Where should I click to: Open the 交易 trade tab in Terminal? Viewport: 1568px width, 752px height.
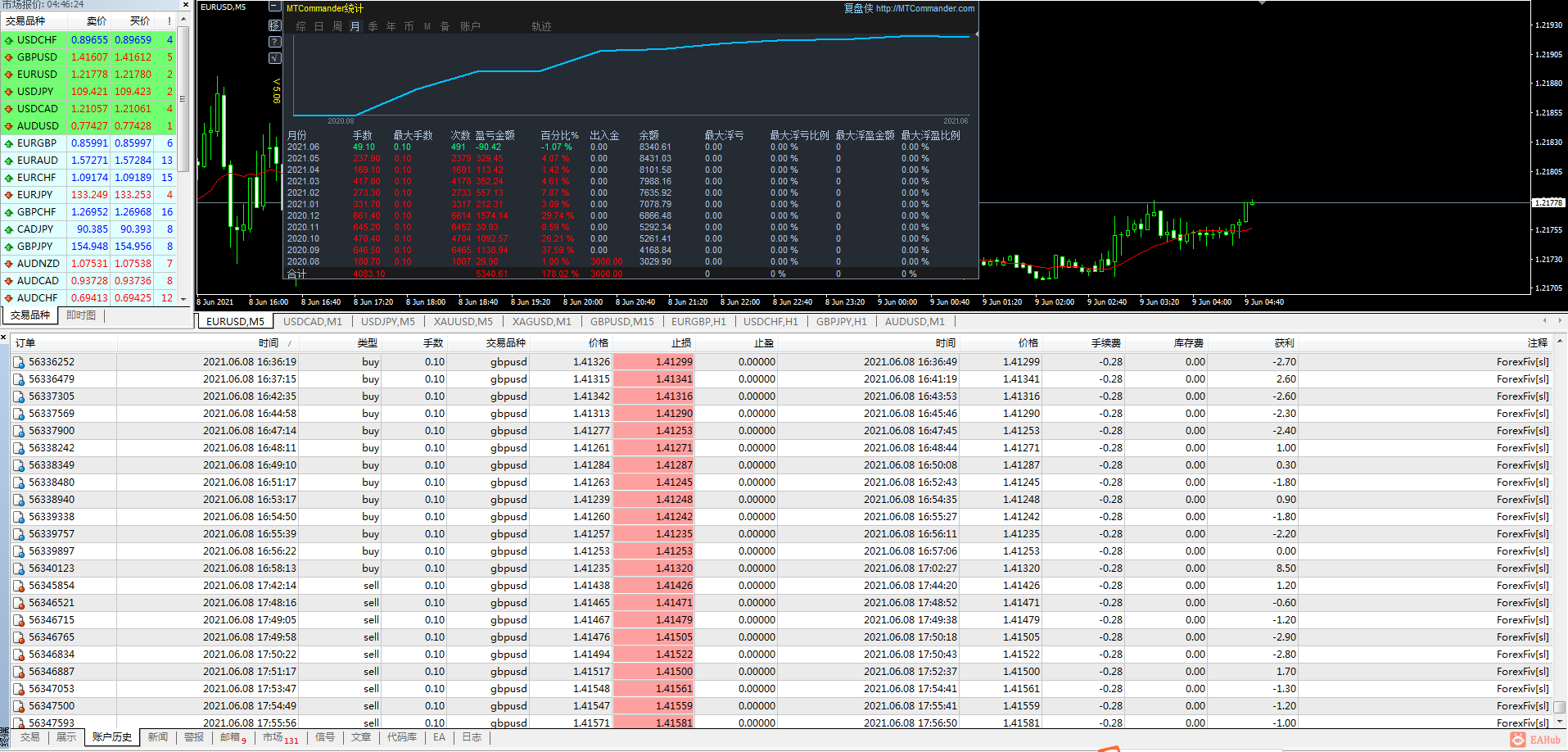(x=30, y=737)
